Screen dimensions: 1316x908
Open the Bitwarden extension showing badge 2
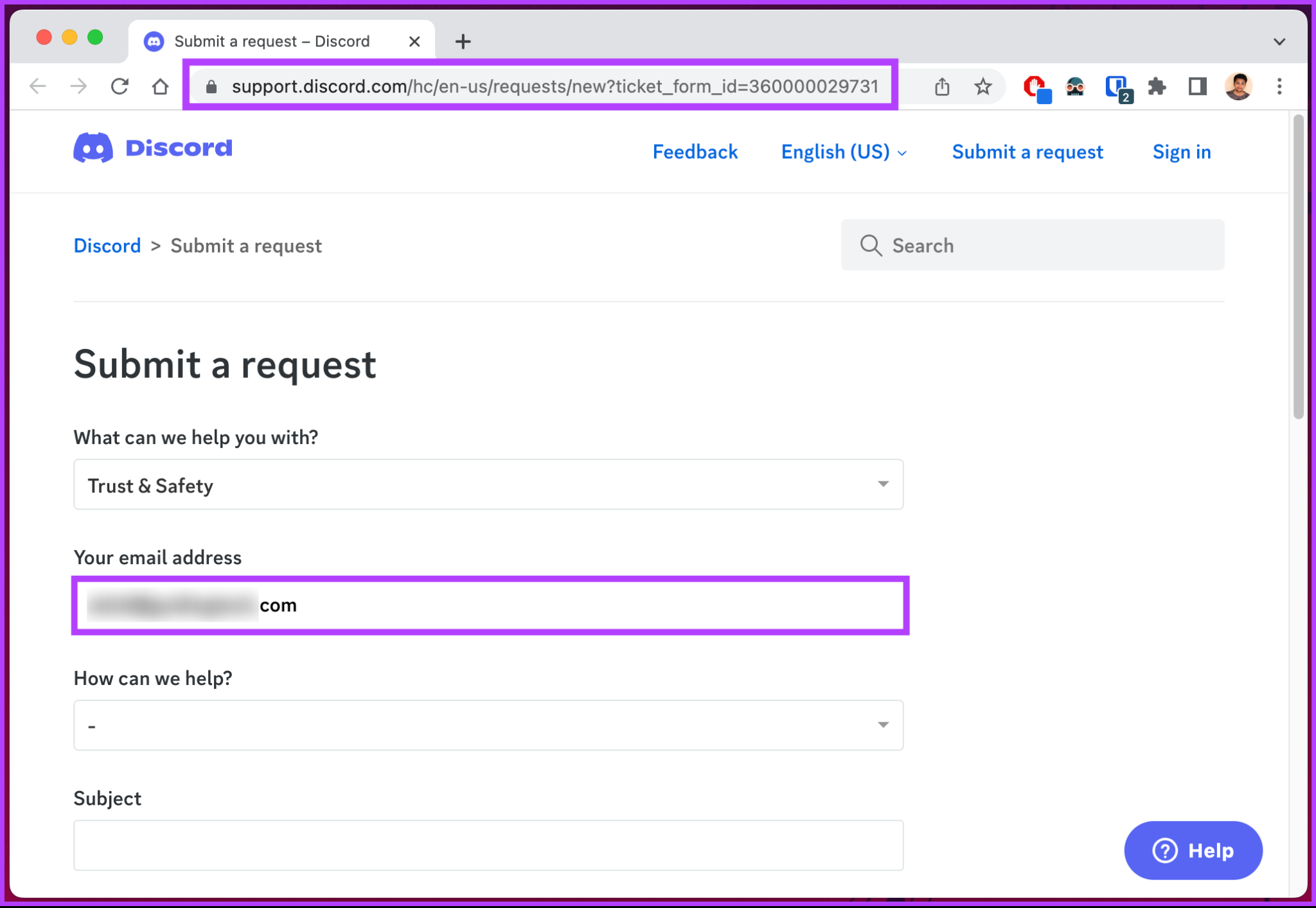(1117, 86)
